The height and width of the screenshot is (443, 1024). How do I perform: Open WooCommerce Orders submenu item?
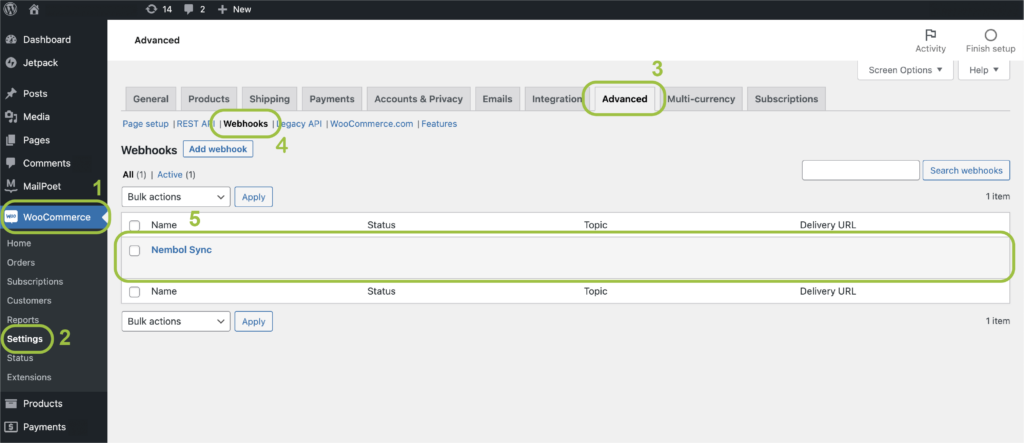pos(21,263)
